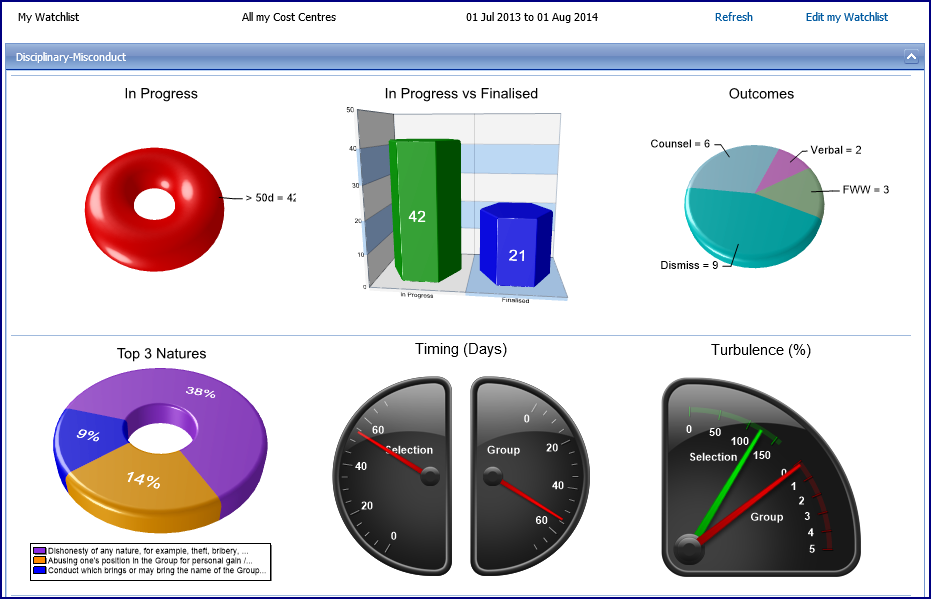This screenshot has width=931, height=599.
Task: Click the In Progress vs Finalised title
Action: pyautogui.click(x=461, y=94)
